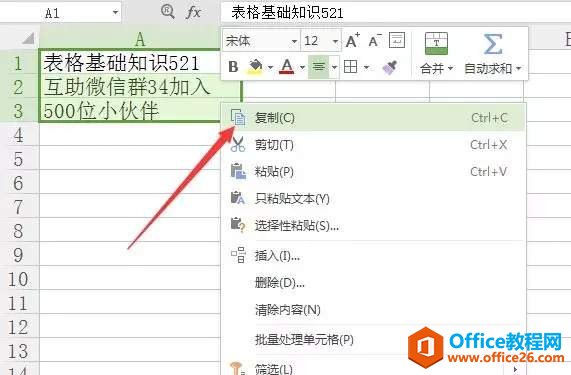Click the format painter brush icon
Screen dimensions: 571x375
click(390, 67)
